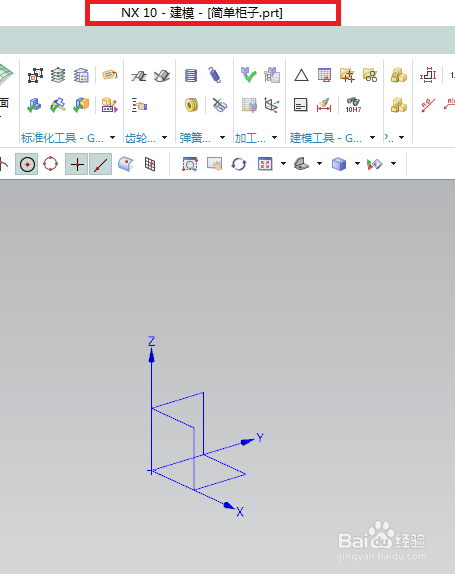Viewport: 455px width, 574px height.
Task: Click the shaded blue cube icon
Action: (339, 164)
